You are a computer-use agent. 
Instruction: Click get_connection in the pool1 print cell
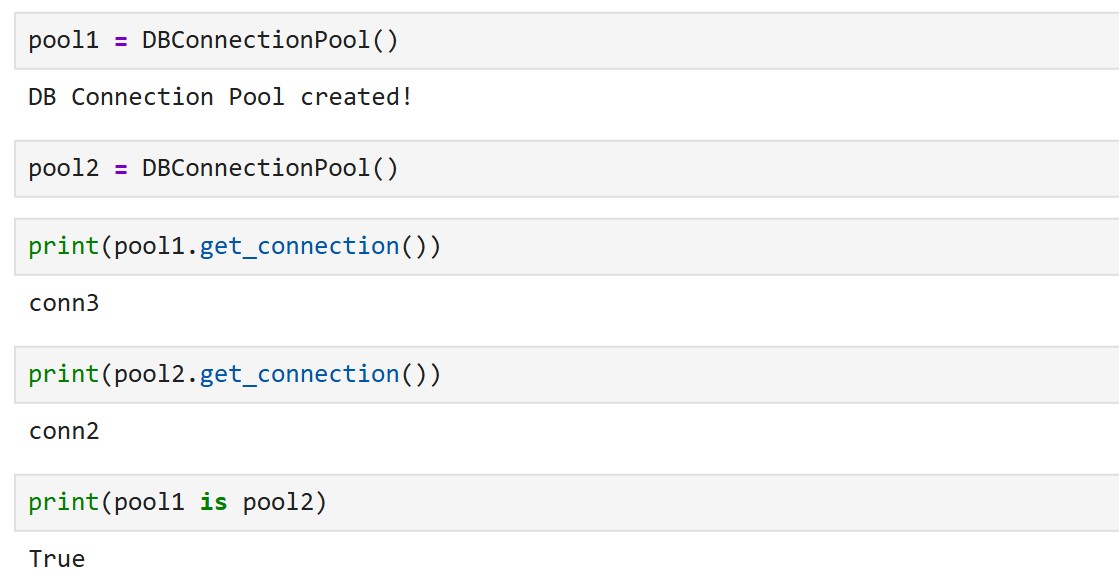(x=299, y=247)
